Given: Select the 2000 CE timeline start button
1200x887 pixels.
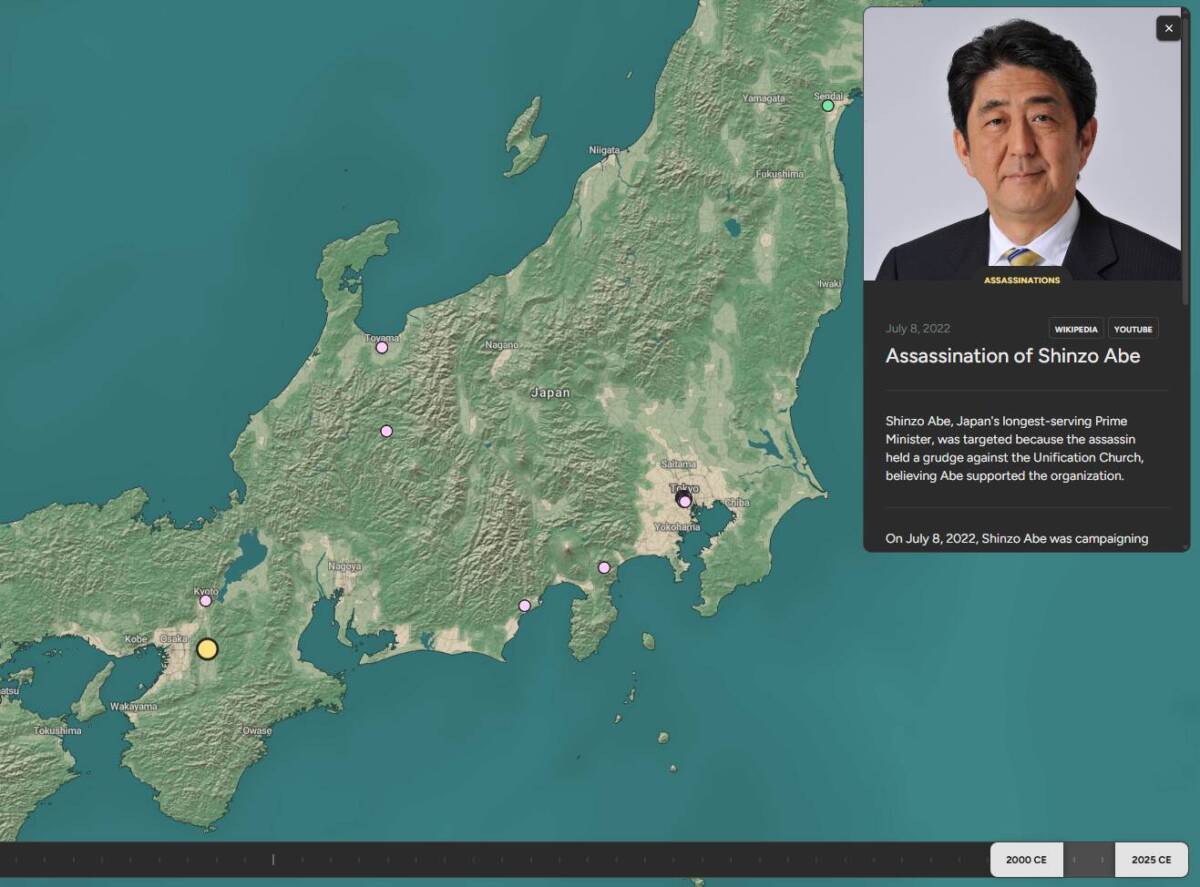Looking at the screenshot, I should pos(1026,860).
